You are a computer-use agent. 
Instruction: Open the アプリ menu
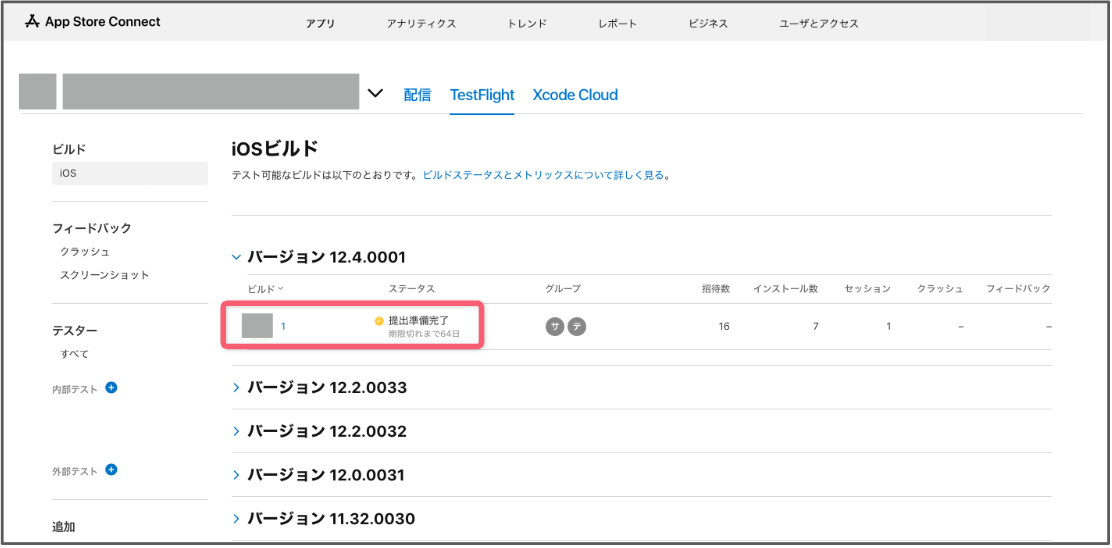[321, 23]
